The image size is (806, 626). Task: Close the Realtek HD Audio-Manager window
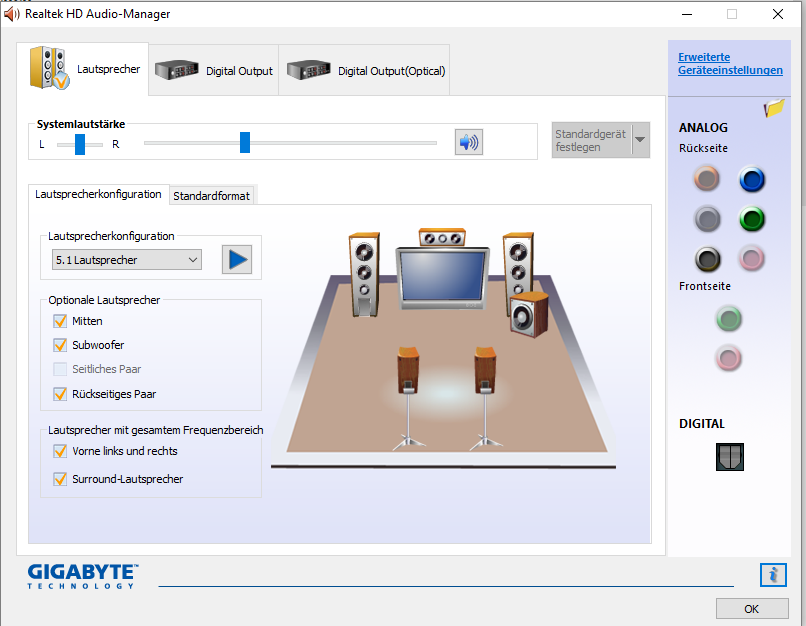(x=778, y=14)
